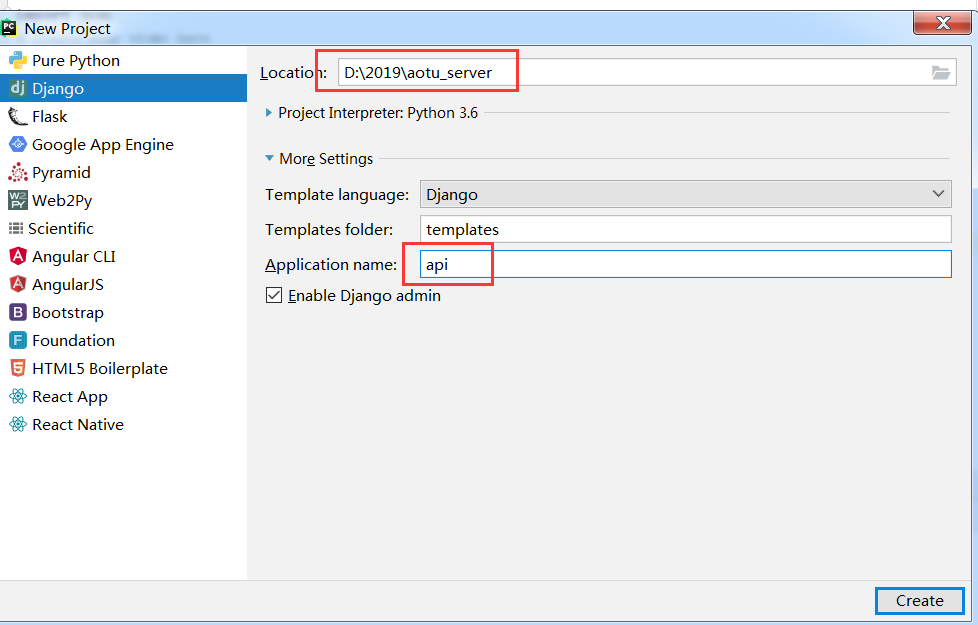
Task: Select Flask project type
Action: tap(123, 117)
